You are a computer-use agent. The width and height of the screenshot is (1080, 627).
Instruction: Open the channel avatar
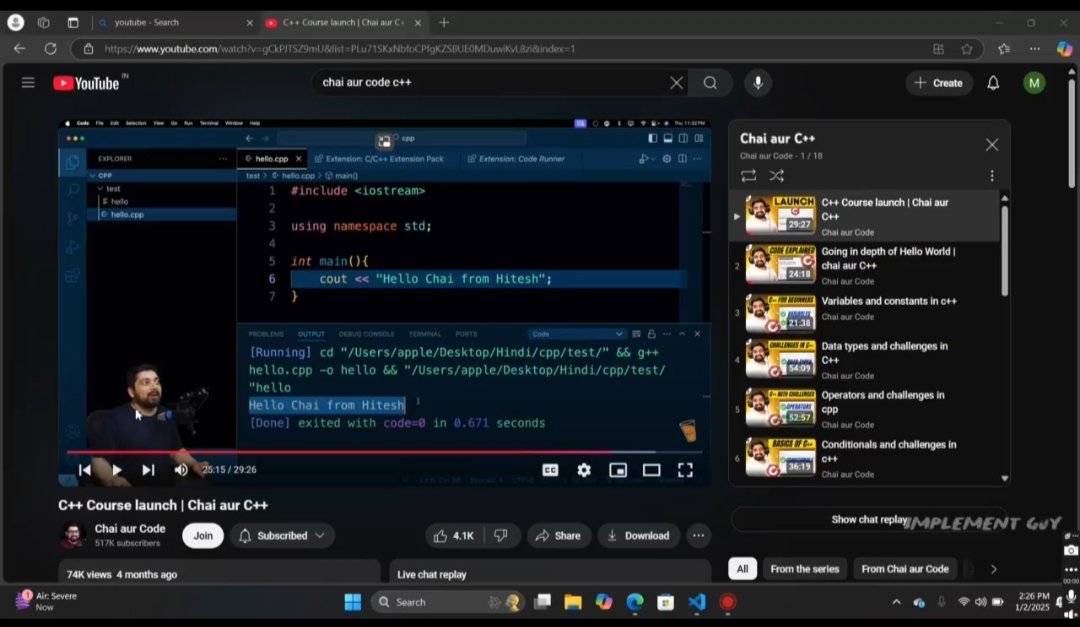coord(72,535)
